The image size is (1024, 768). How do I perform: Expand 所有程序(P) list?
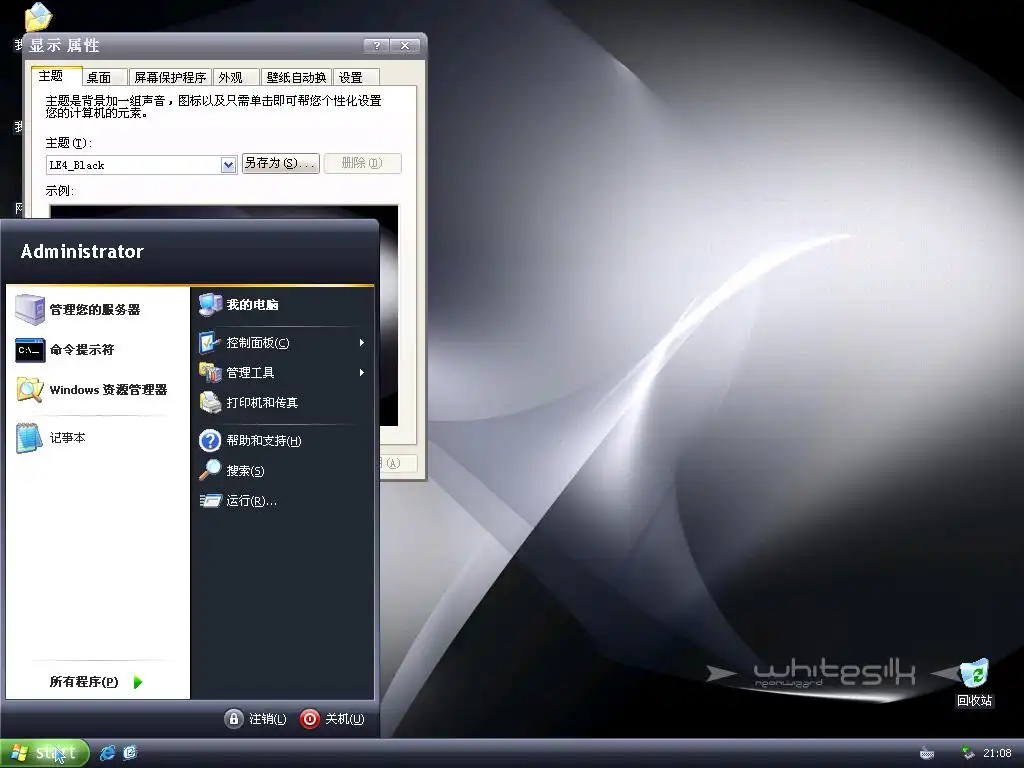97,682
